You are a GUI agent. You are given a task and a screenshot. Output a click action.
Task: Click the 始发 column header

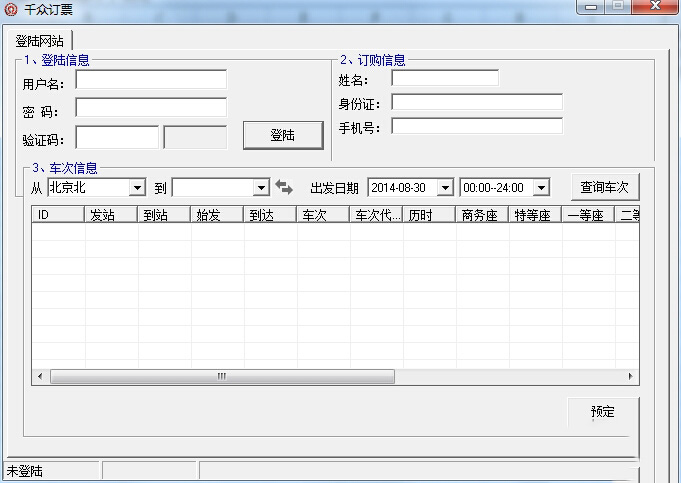pyautogui.click(x=217, y=215)
